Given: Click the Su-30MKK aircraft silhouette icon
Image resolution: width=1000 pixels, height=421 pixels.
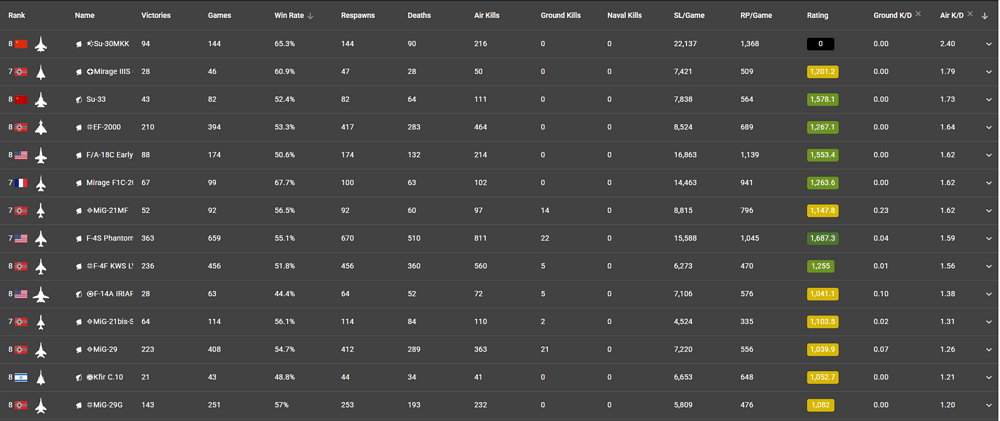Looking at the screenshot, I should click(x=41, y=44).
